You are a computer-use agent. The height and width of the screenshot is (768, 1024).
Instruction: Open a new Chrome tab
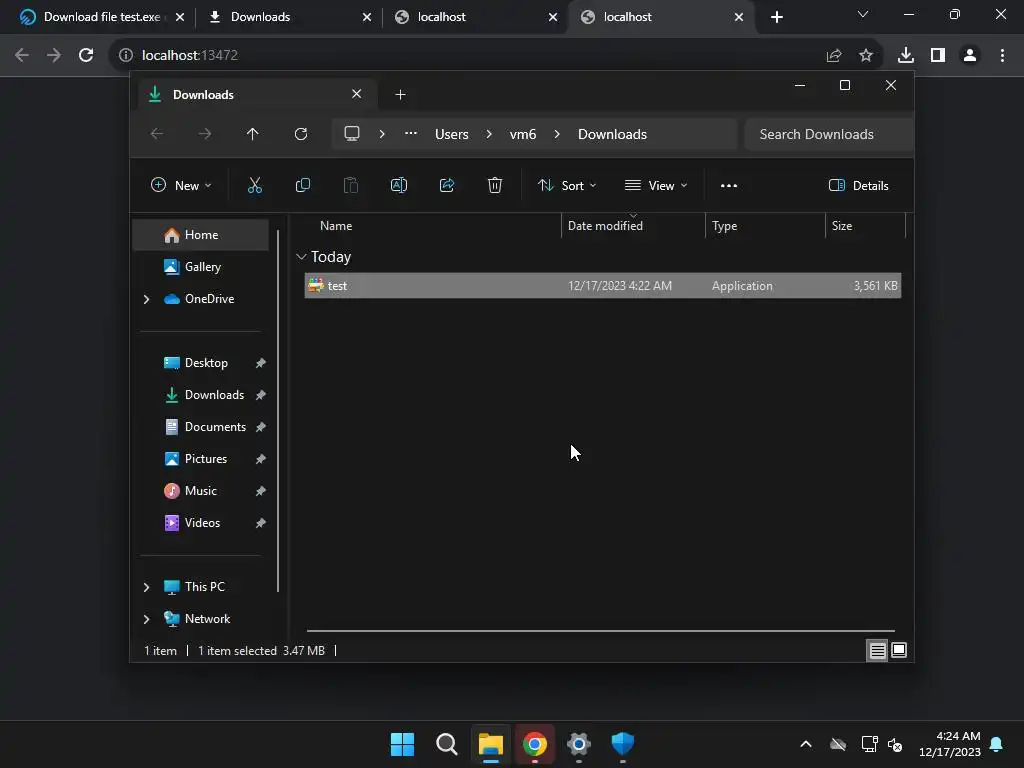click(x=776, y=17)
